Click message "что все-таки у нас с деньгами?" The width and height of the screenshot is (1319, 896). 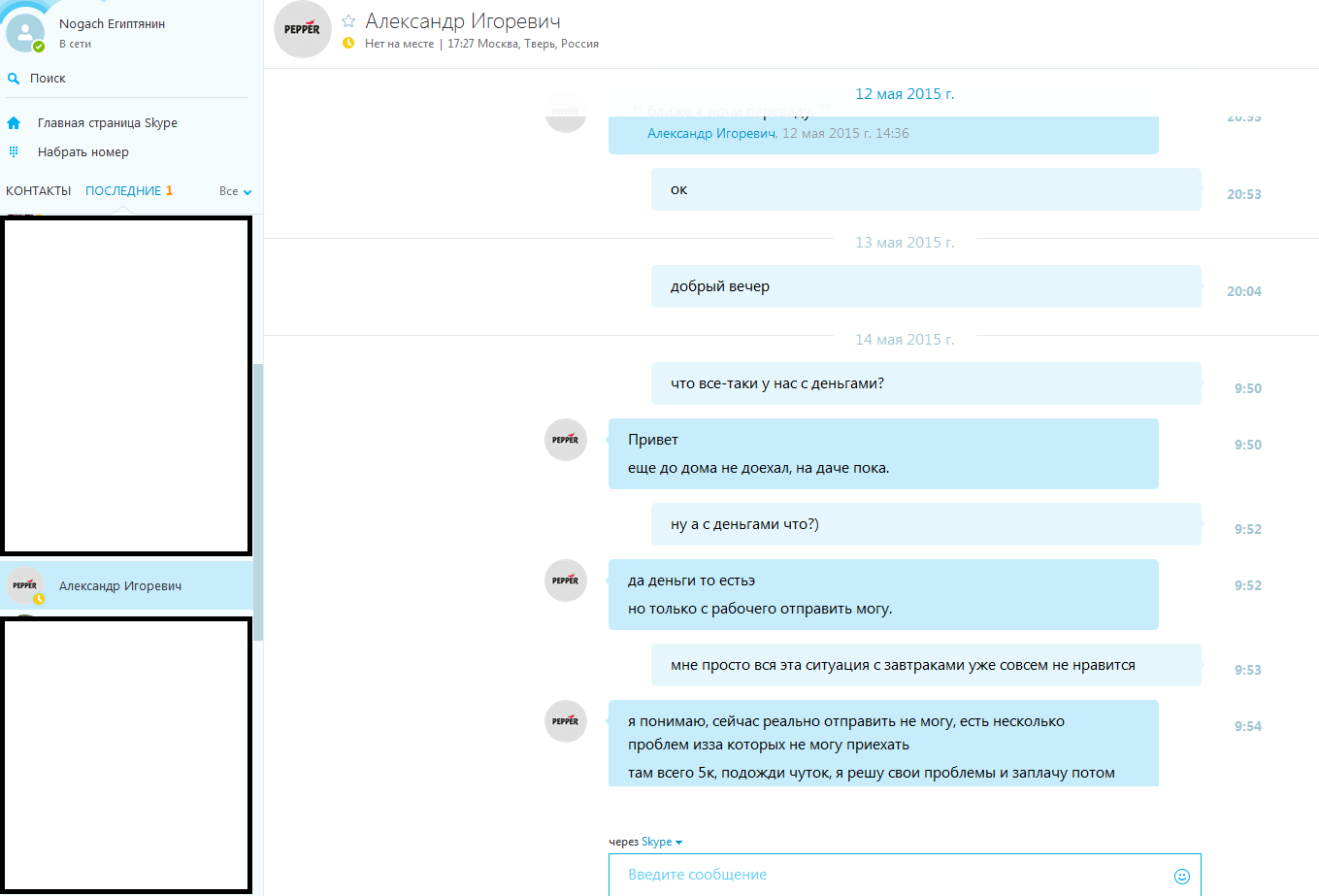pos(926,383)
